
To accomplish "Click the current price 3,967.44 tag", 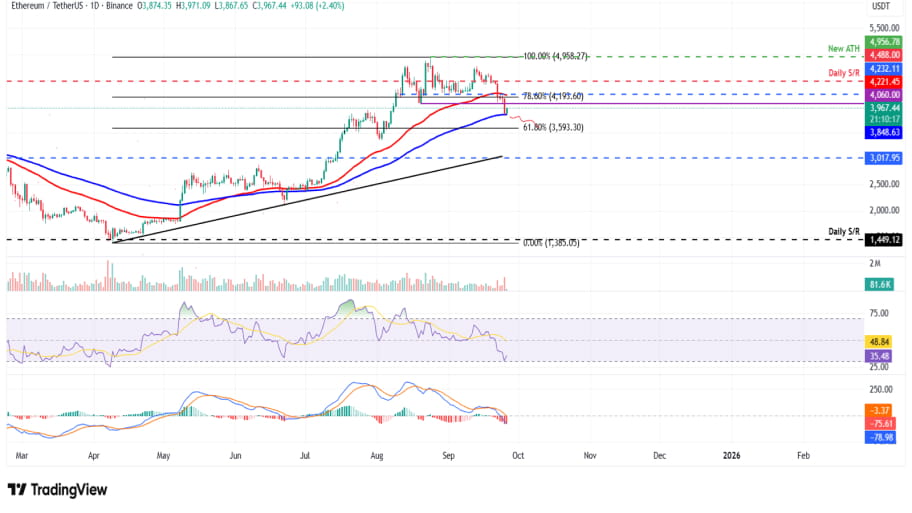I will [x=883, y=107].
